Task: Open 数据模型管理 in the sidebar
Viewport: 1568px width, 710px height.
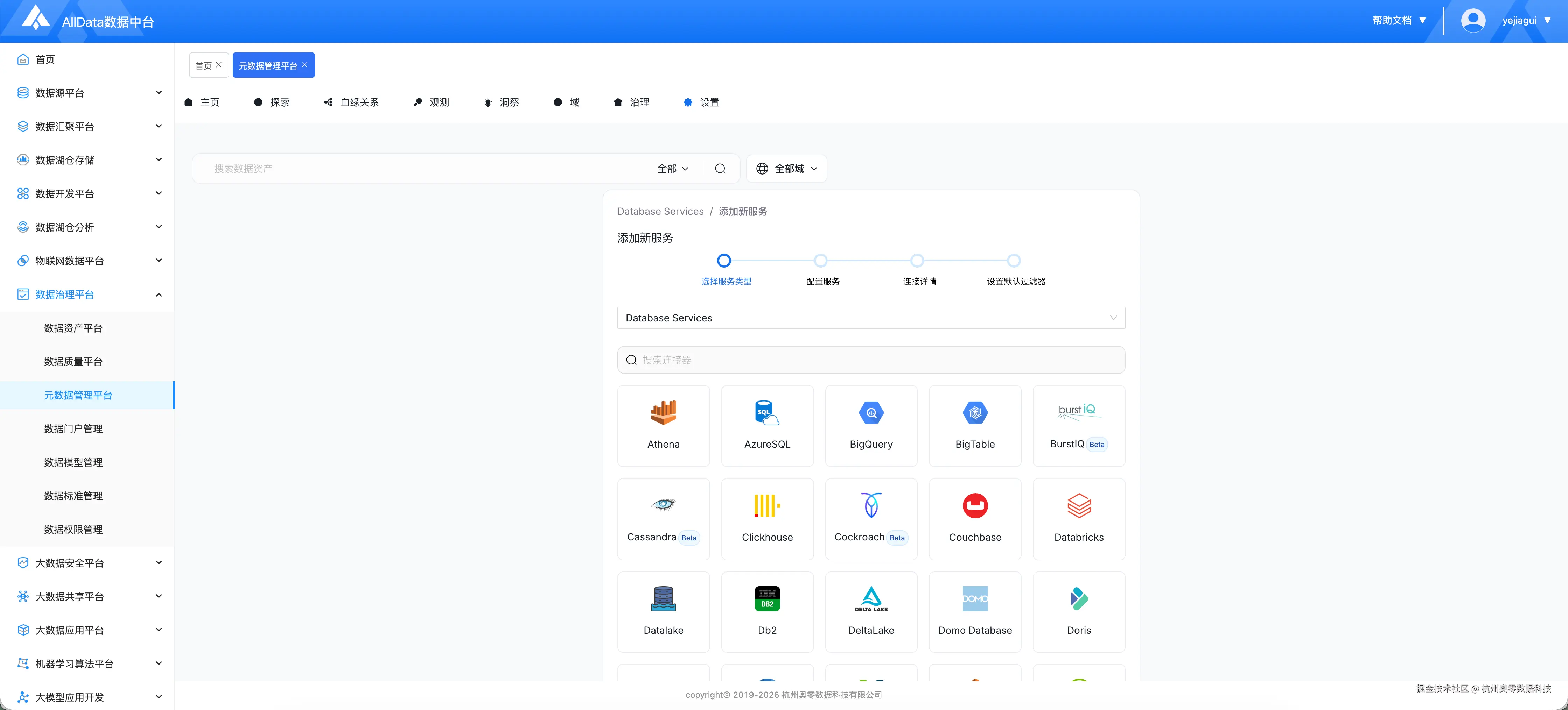Action: (x=73, y=462)
